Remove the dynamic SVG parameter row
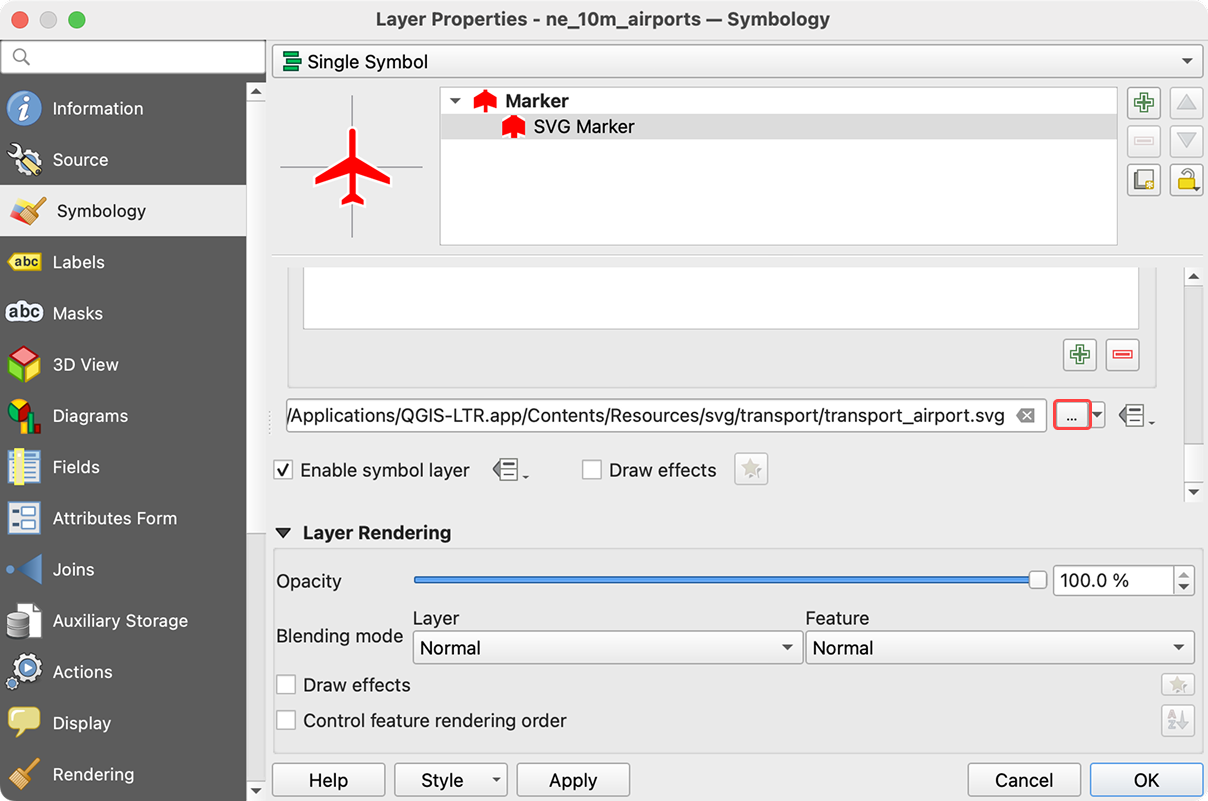This screenshot has width=1208, height=801. [x=1122, y=354]
